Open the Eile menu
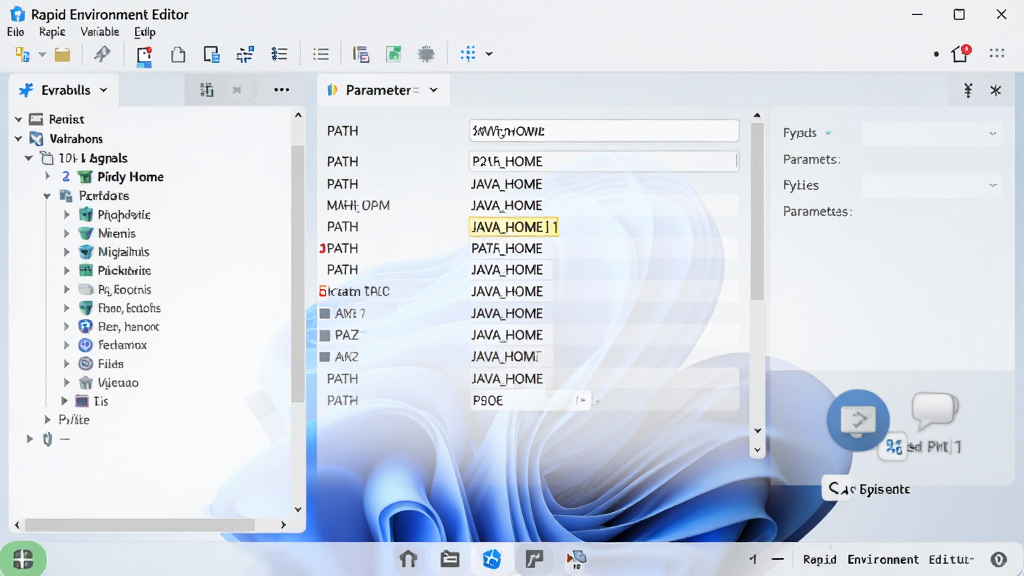This screenshot has height=576, width=1024. (x=16, y=32)
